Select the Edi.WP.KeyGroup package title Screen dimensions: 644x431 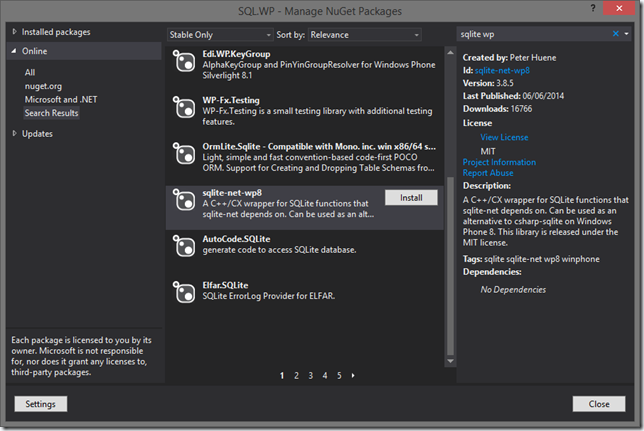pyautogui.click(x=236, y=54)
